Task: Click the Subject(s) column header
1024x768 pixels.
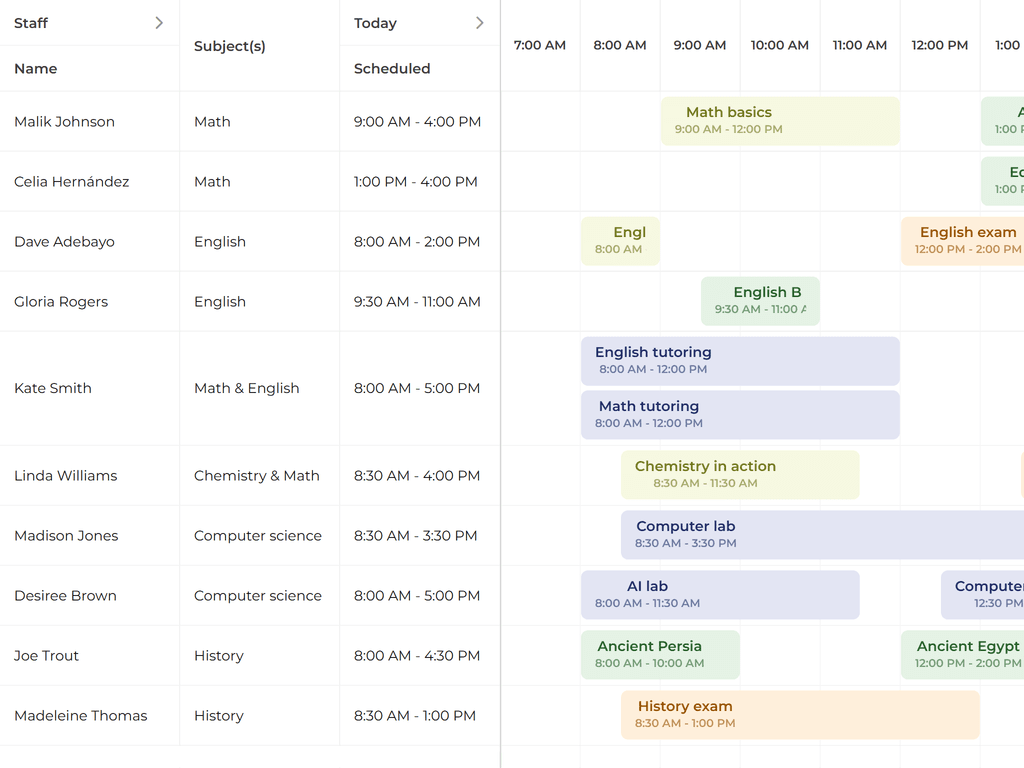Action: 230,46
